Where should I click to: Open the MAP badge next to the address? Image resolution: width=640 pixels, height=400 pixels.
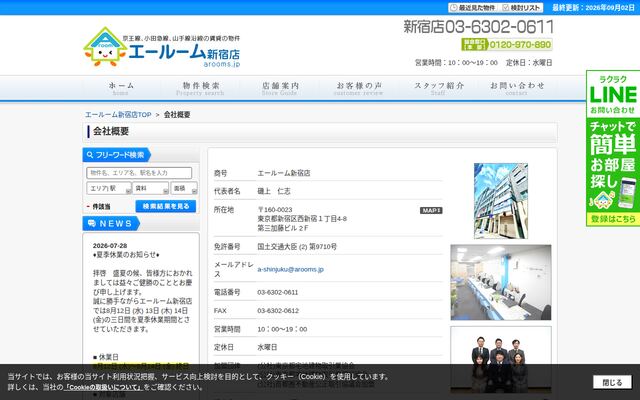click(431, 211)
